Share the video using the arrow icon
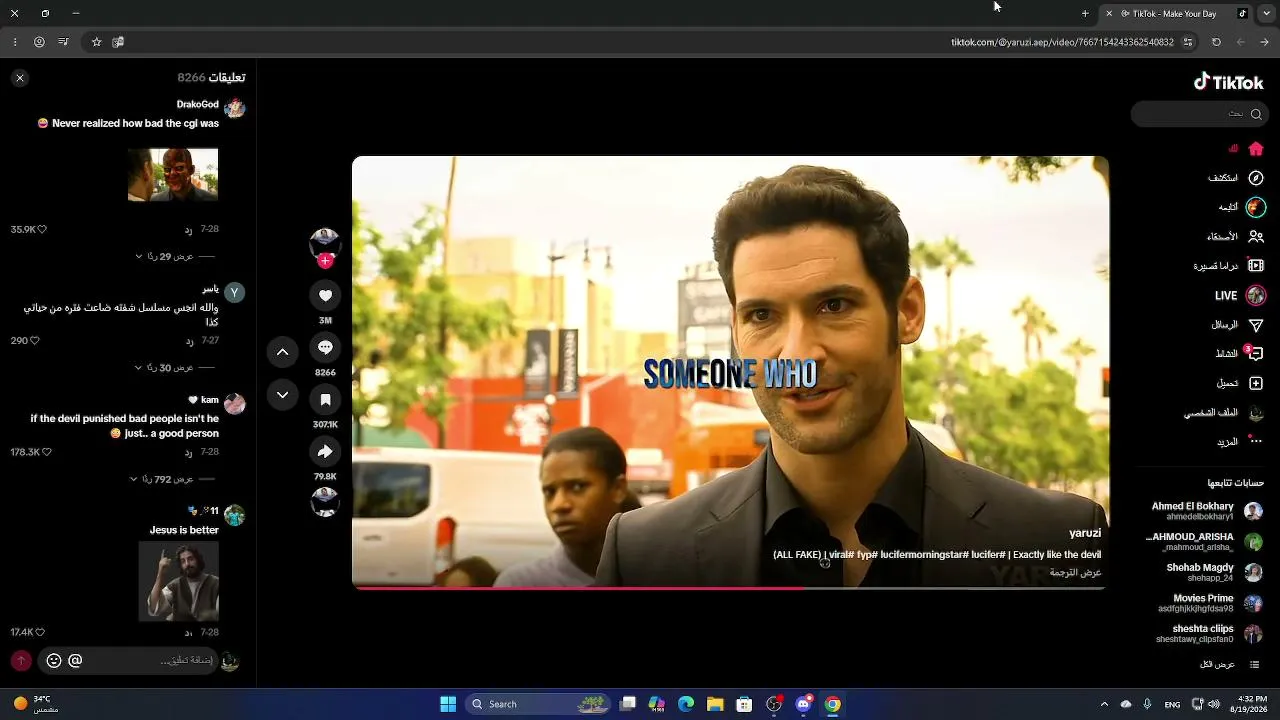 click(325, 451)
